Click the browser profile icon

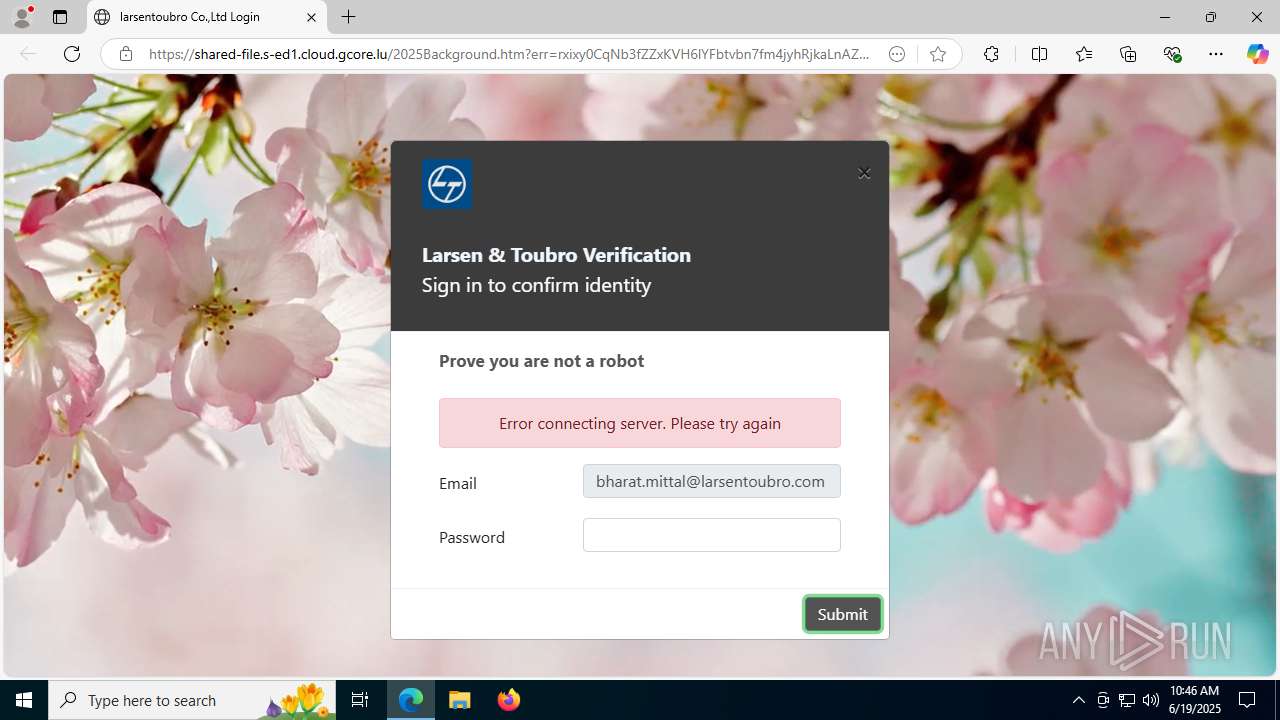coord(22,17)
